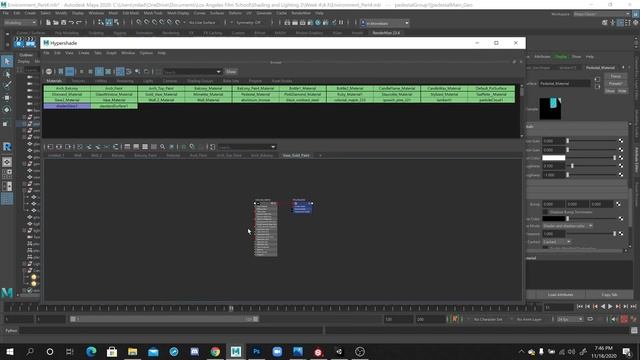Click the Load Attributes button
The width and height of the screenshot is (640, 360).
tap(560, 294)
